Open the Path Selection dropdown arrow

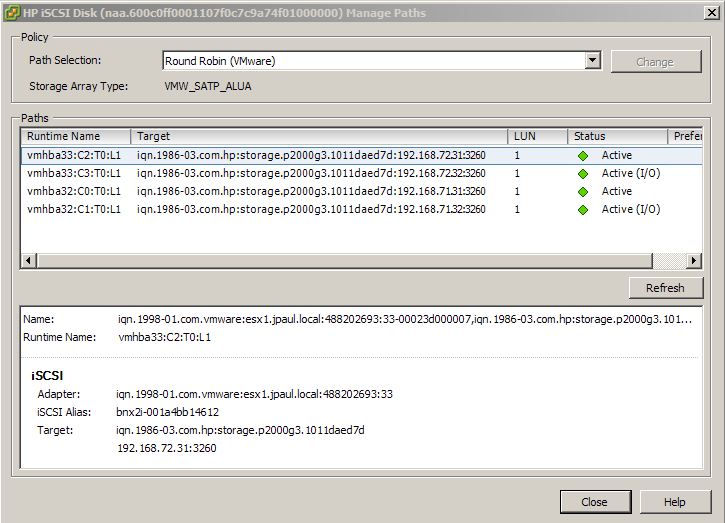592,61
